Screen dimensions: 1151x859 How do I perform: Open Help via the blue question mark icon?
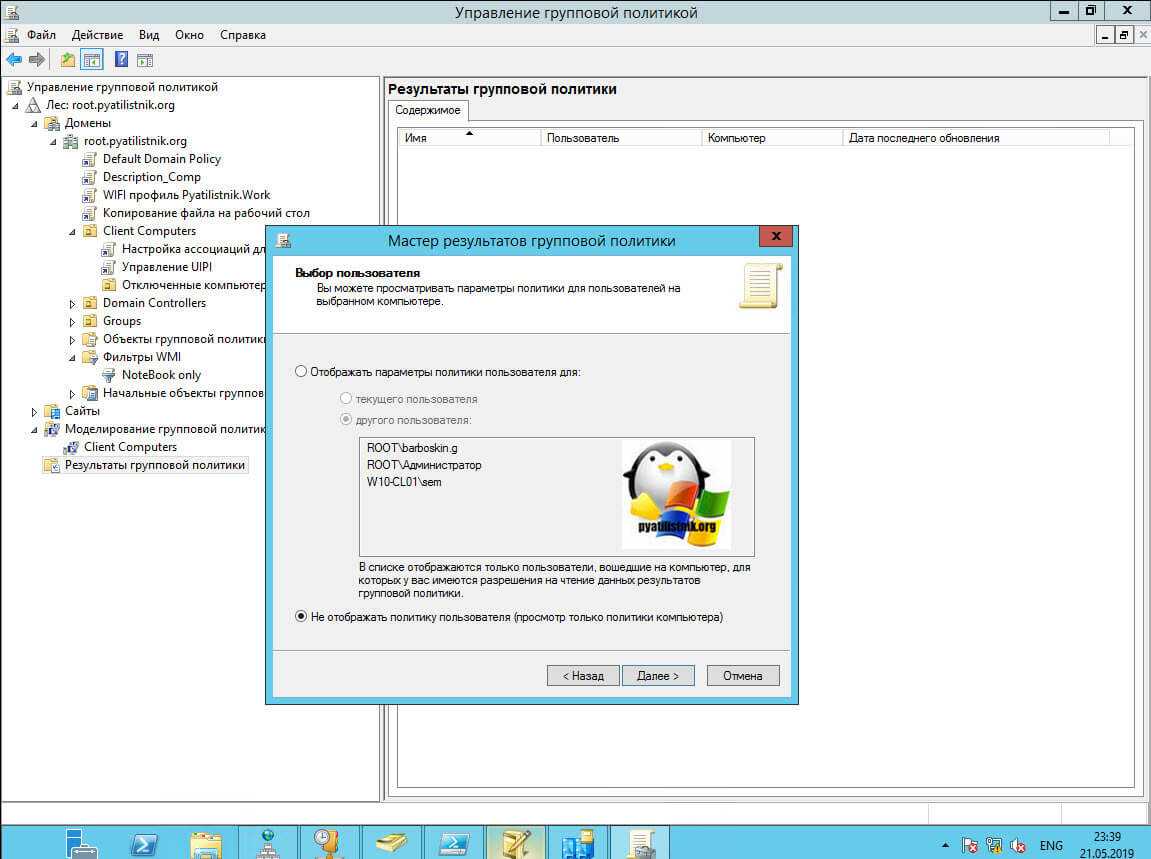121,60
